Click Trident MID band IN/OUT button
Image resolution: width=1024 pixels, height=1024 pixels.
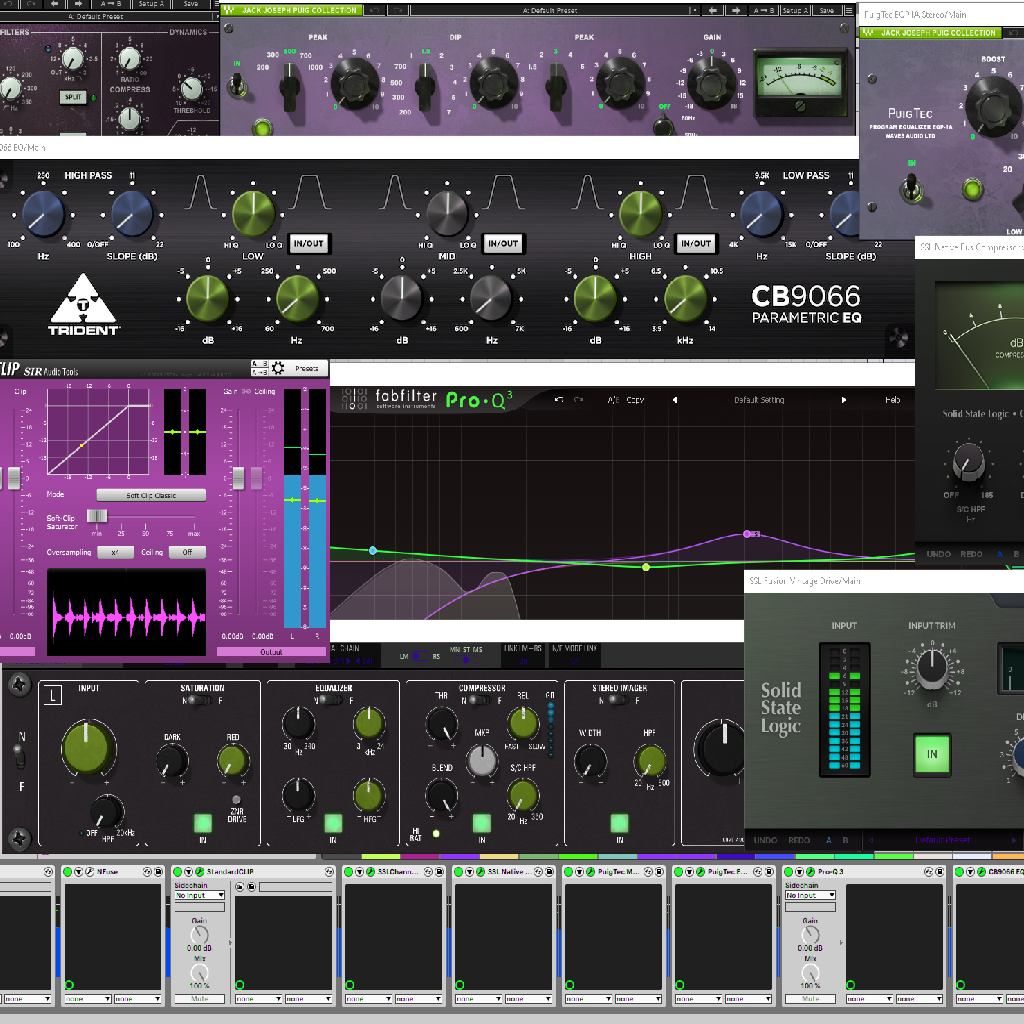coord(503,244)
